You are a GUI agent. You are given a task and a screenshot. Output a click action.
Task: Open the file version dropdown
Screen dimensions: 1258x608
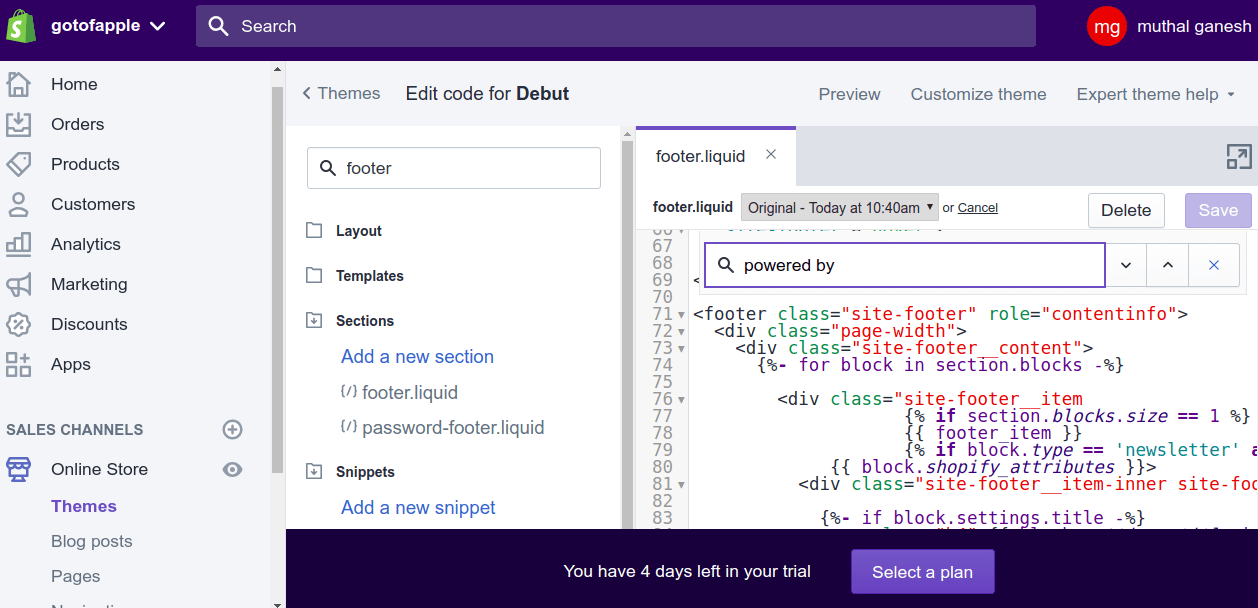pyautogui.click(x=840, y=208)
